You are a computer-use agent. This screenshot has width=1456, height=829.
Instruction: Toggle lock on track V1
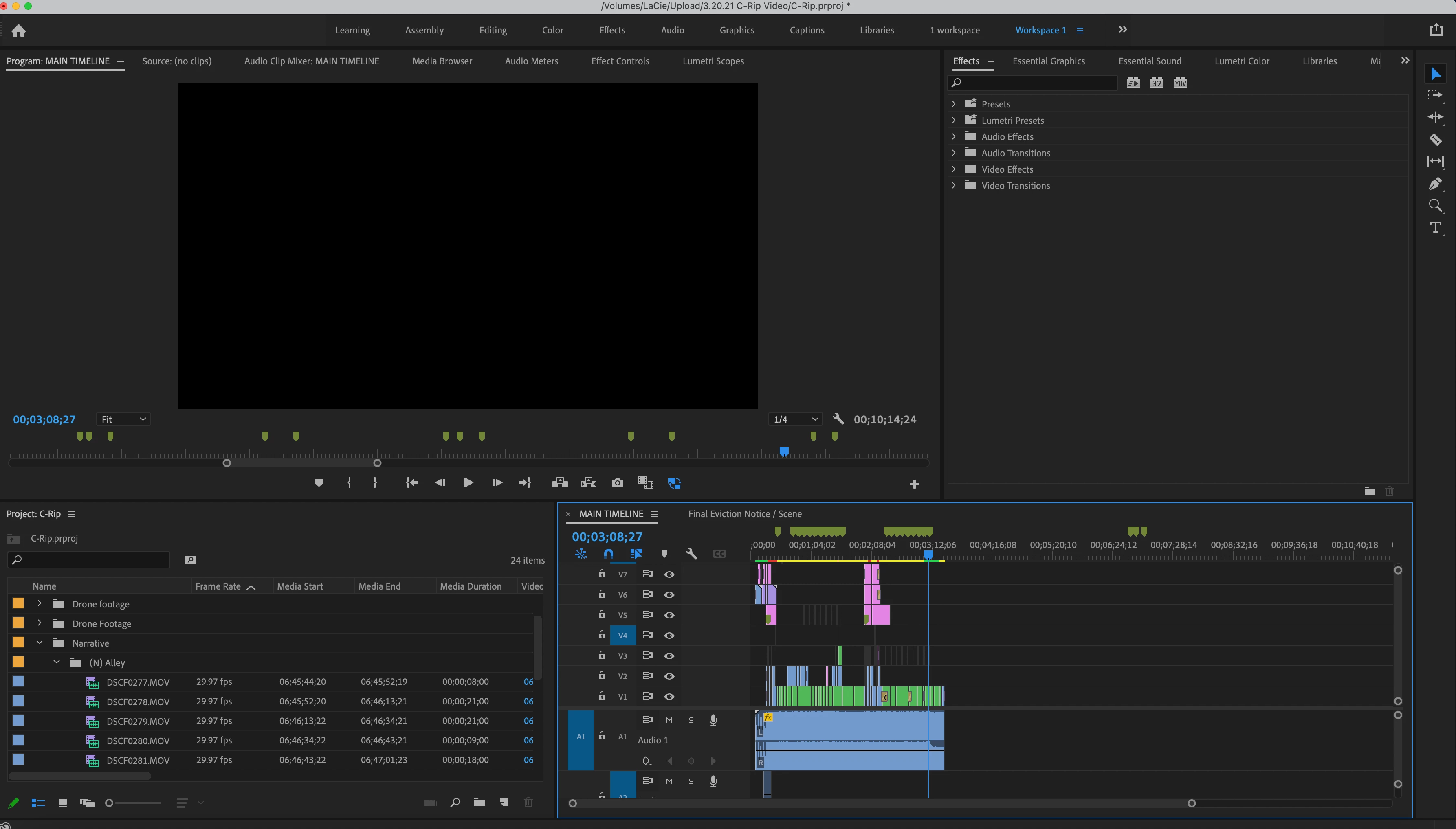602,696
